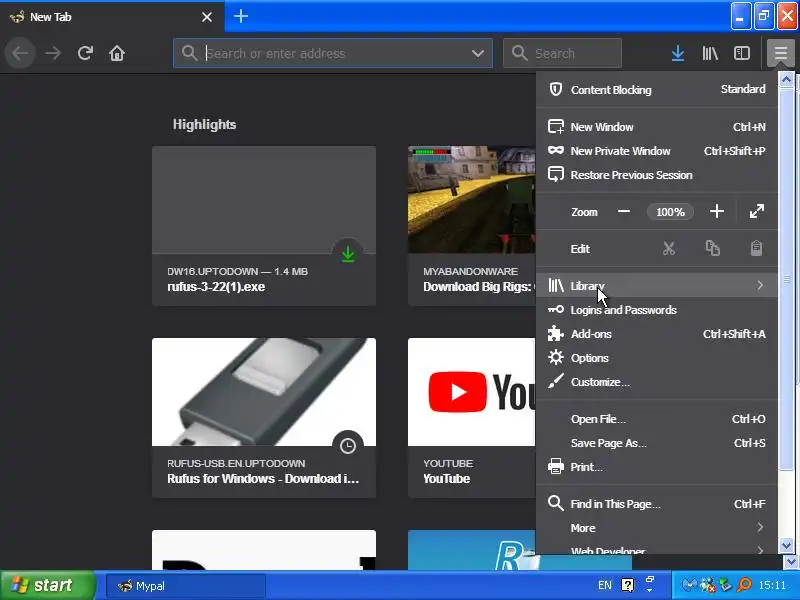Click the Paste clipboard icon
Image resolution: width=800 pixels, height=600 pixels.
[756, 248]
